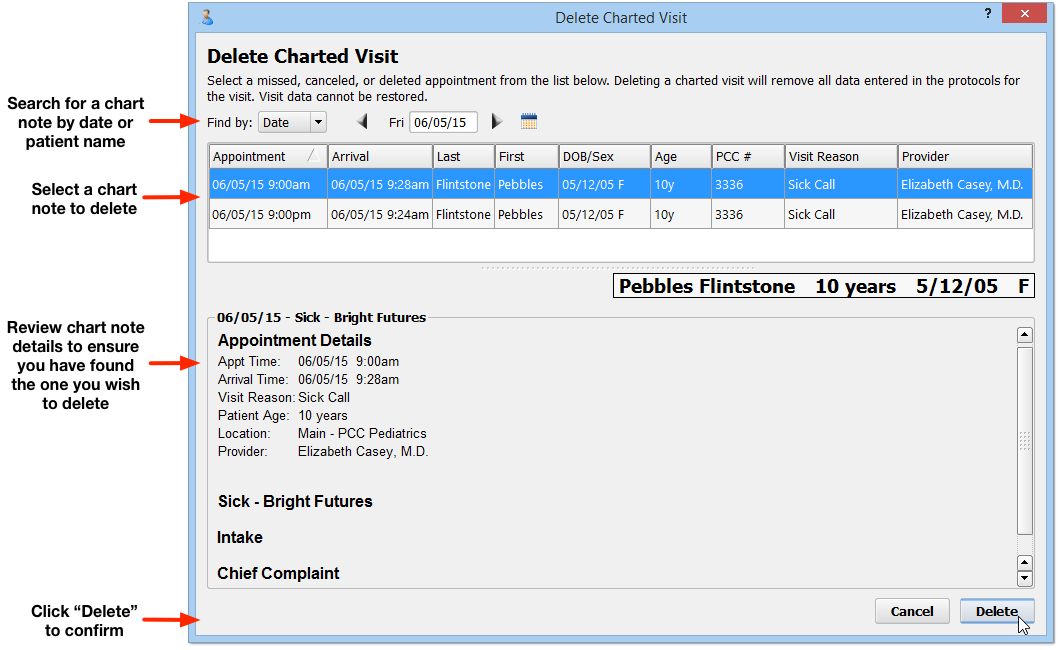Sort by the Visit Reason column header
1060x650 pixels.
click(842, 157)
